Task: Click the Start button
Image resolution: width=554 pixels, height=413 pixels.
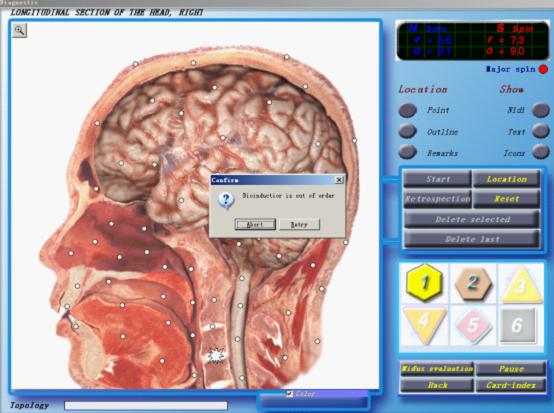Action: [437, 179]
